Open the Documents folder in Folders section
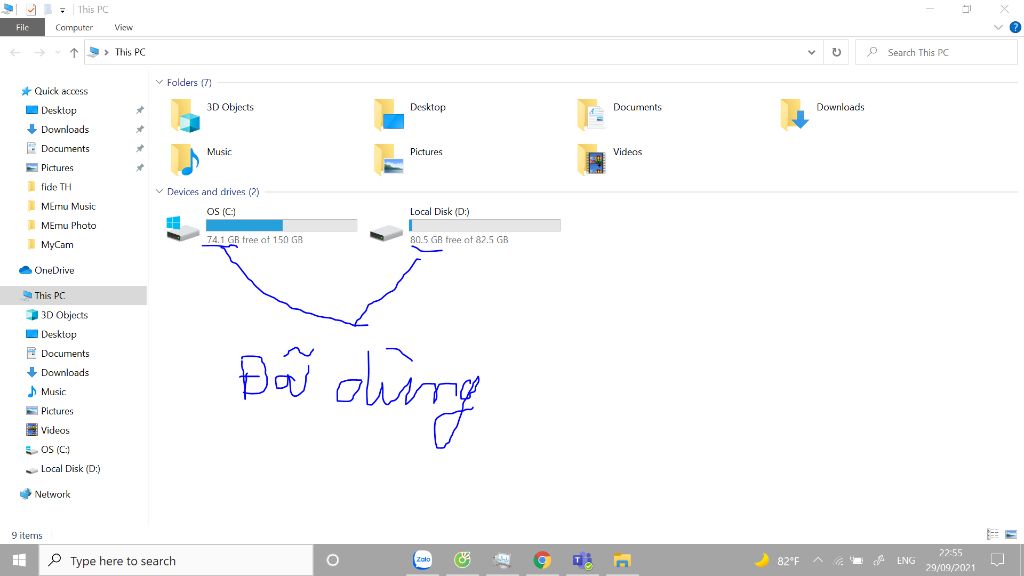Image resolution: width=1024 pixels, height=576 pixels. tap(620, 115)
